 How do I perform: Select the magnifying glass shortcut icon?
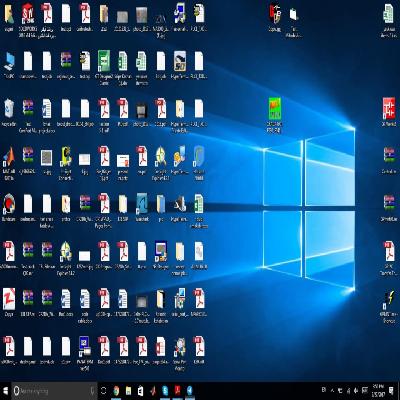[x=180, y=347]
